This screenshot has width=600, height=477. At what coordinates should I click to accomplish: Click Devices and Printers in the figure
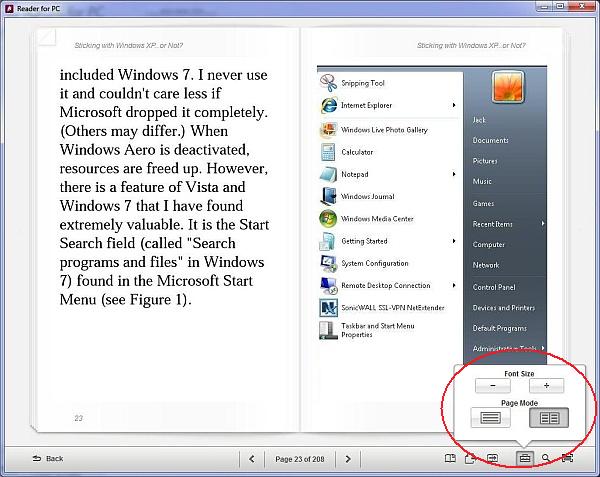coord(504,308)
